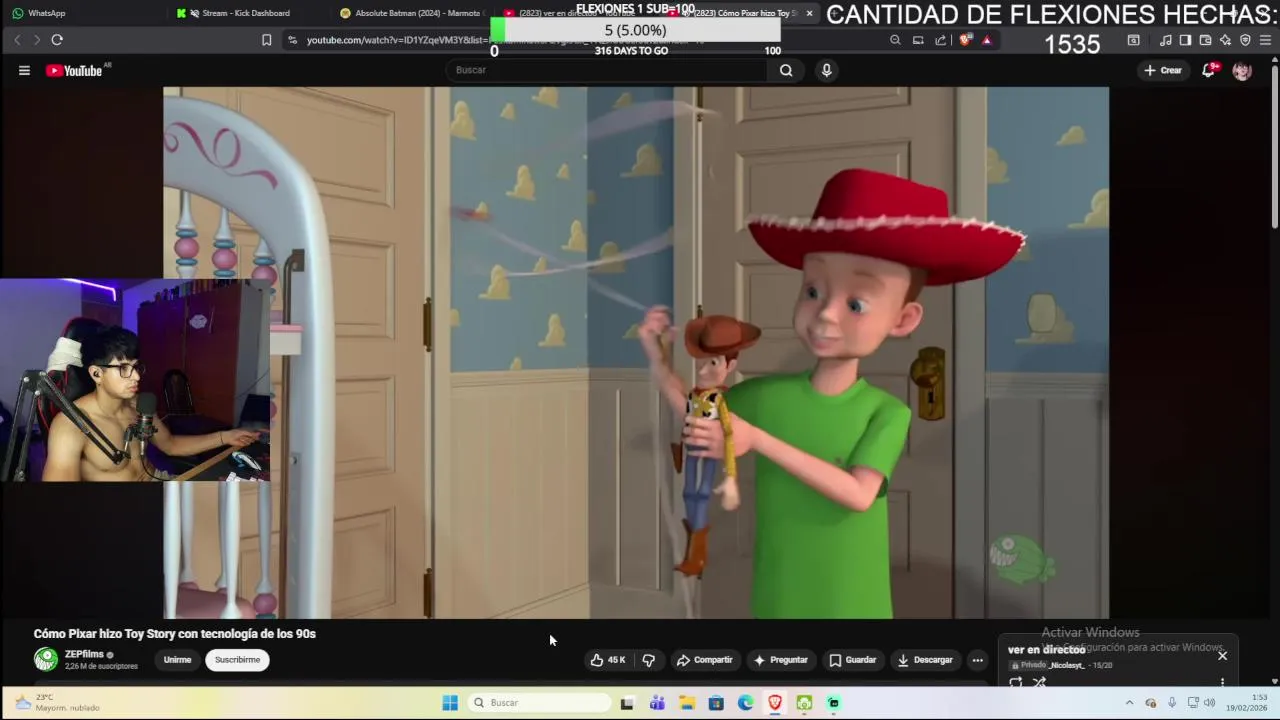
Task: Click the YouTube search magnifier button
Action: point(786,70)
